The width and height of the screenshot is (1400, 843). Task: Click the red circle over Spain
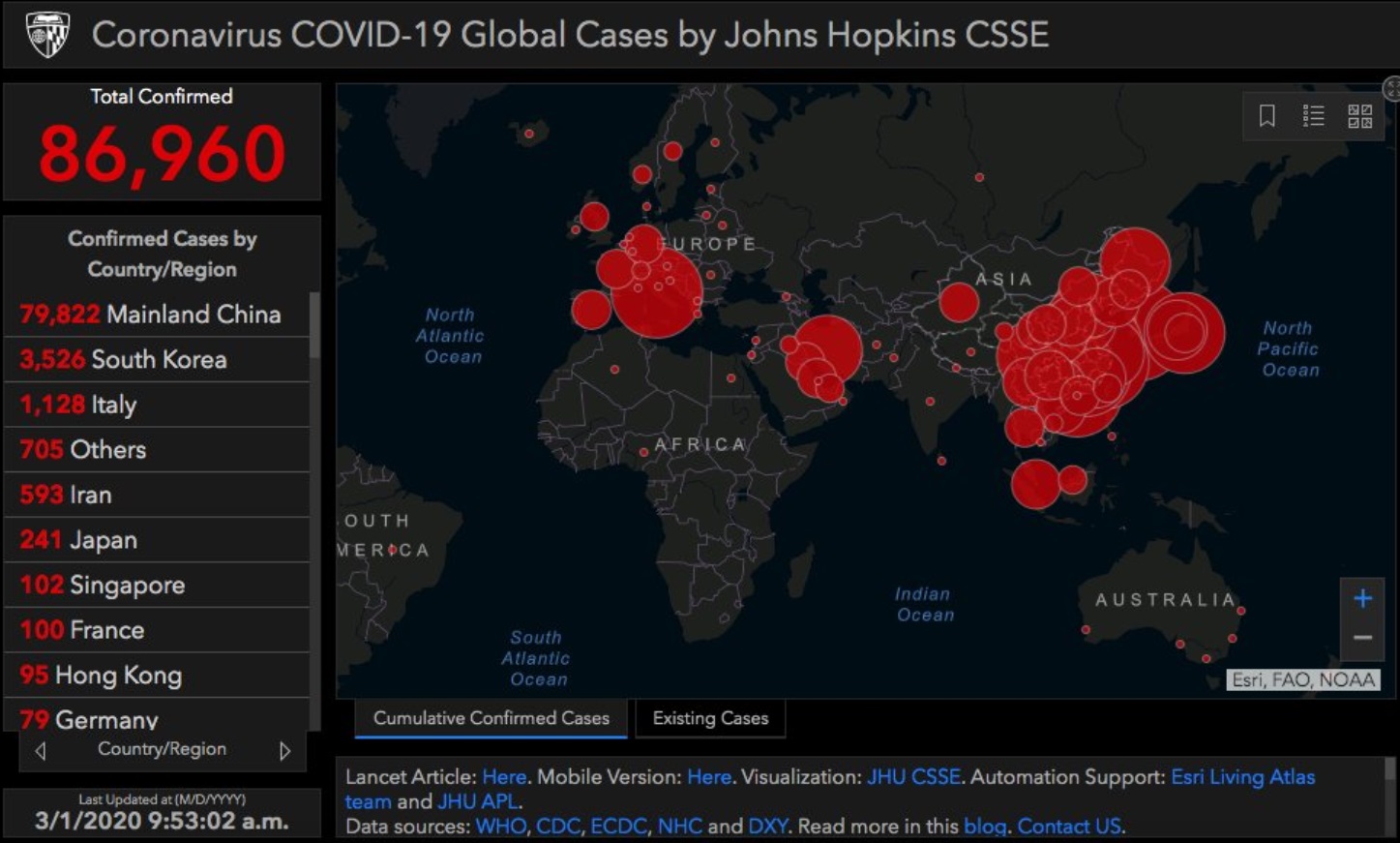[591, 310]
